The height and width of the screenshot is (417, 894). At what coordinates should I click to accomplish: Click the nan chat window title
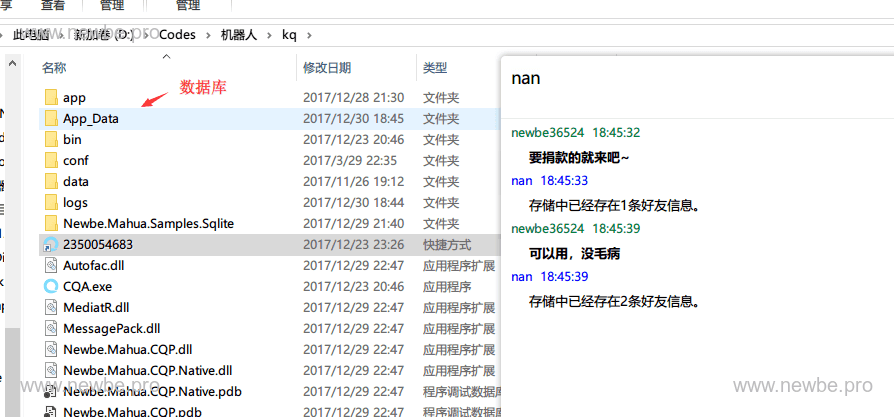[x=526, y=78]
